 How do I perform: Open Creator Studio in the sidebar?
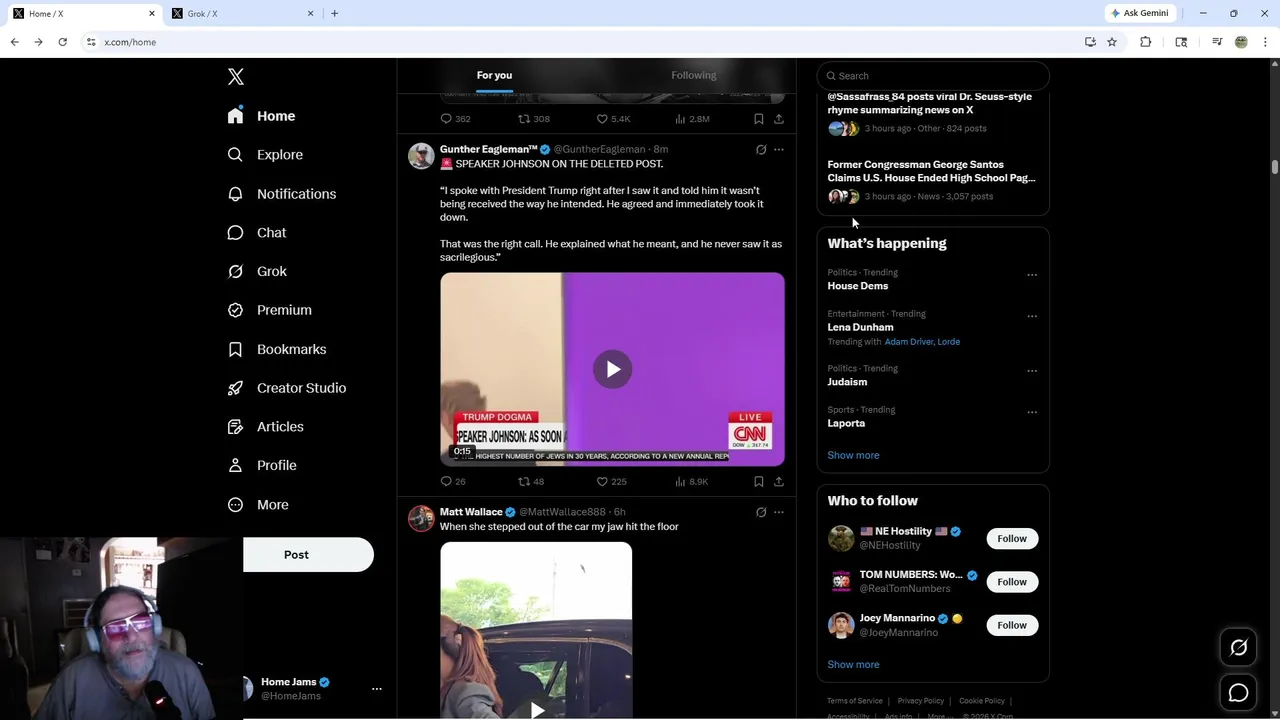point(286,388)
